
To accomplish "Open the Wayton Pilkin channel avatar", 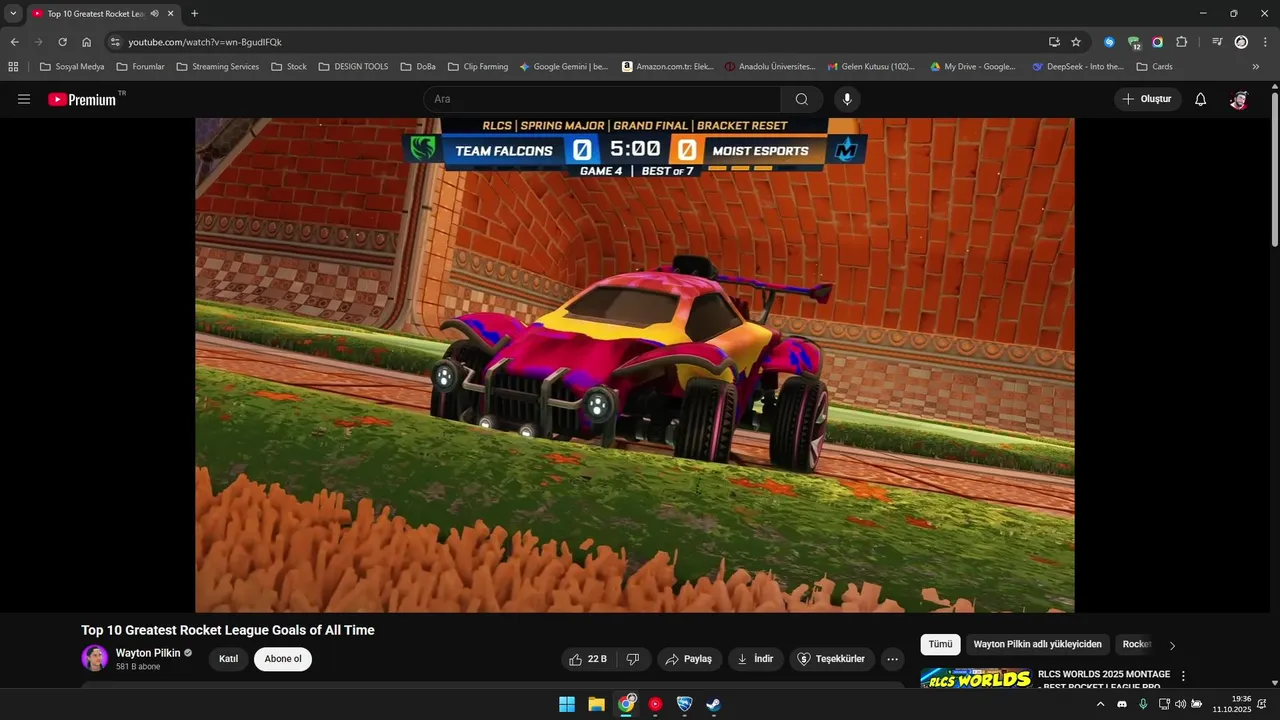I will [x=95, y=659].
